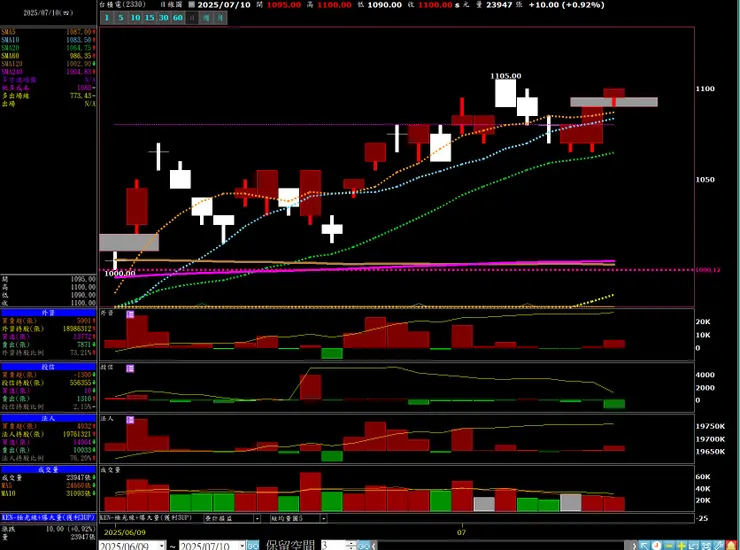The width and height of the screenshot is (740, 550).
Task: Click the 07 month marker on time axis
Action: point(461,533)
